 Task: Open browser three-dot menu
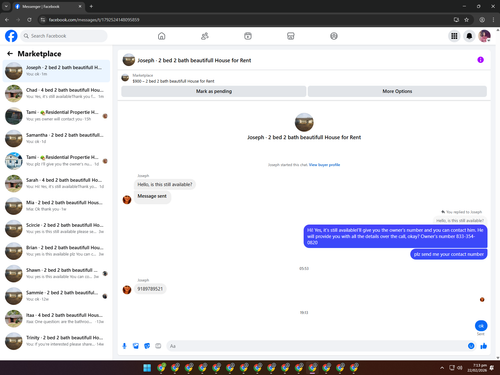pos(493,20)
